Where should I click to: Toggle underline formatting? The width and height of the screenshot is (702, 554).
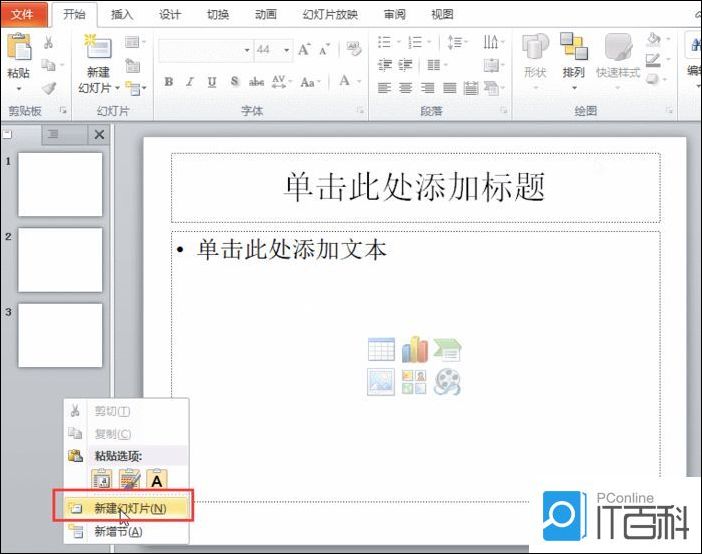pyautogui.click(x=212, y=82)
